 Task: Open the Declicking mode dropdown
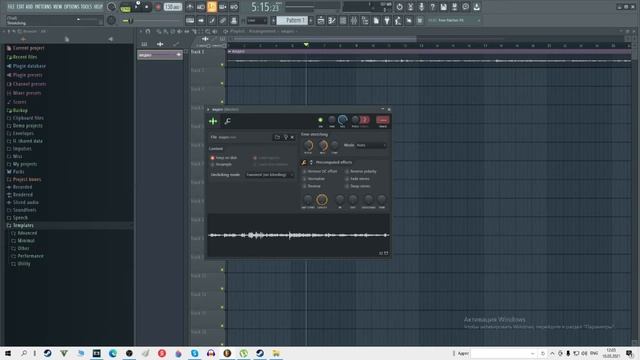270,175
